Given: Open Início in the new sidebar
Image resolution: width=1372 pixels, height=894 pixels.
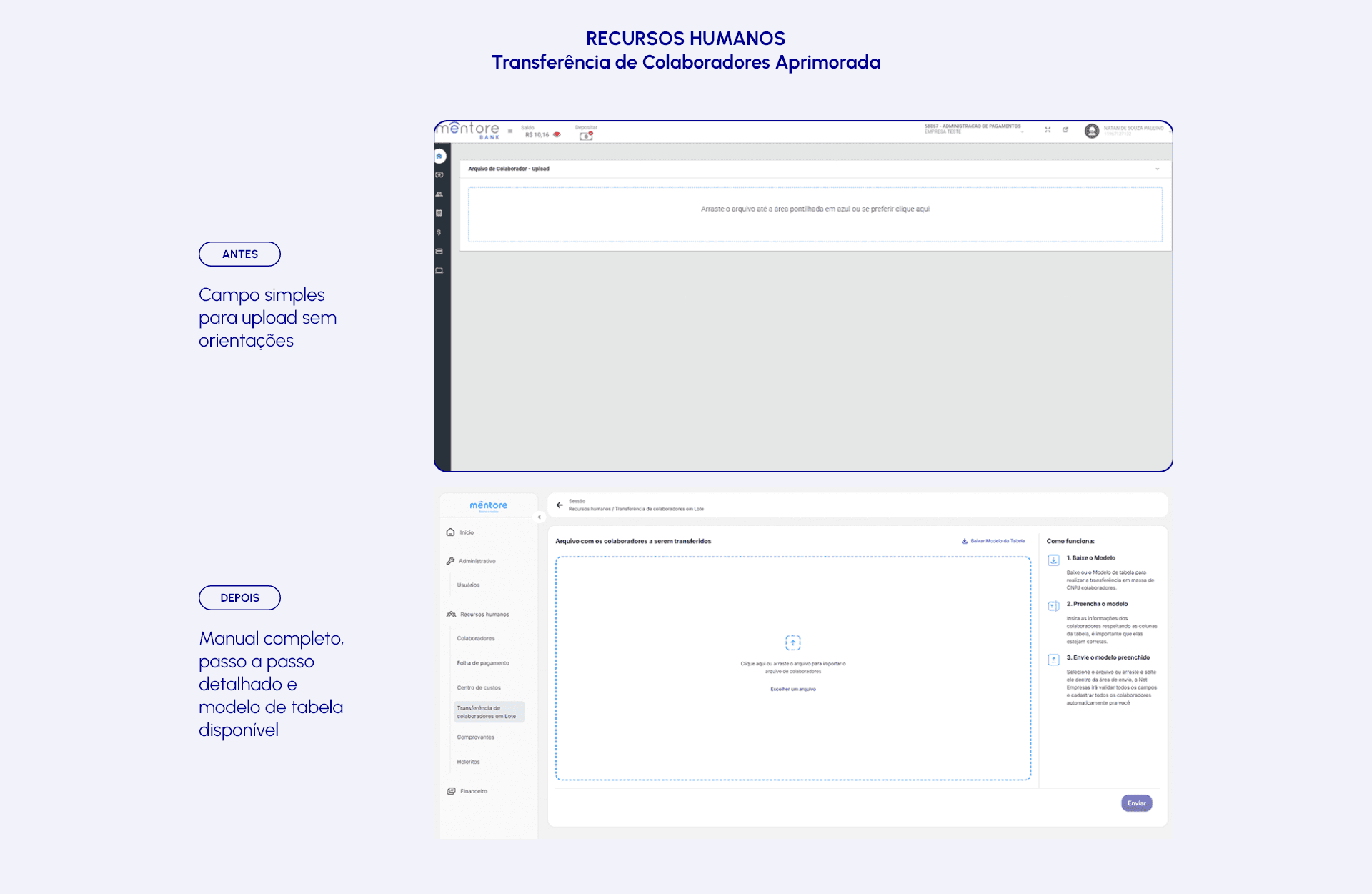Looking at the screenshot, I should [x=467, y=532].
